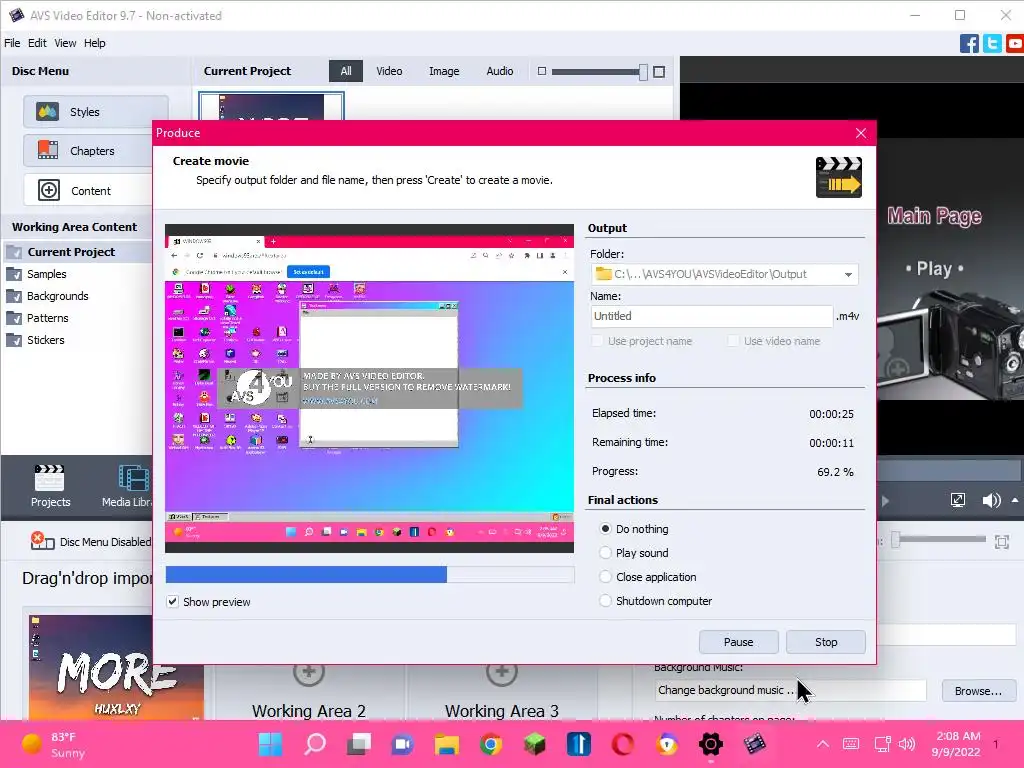1024x768 pixels.
Task: Open taskbar Search
Action: click(x=315, y=744)
